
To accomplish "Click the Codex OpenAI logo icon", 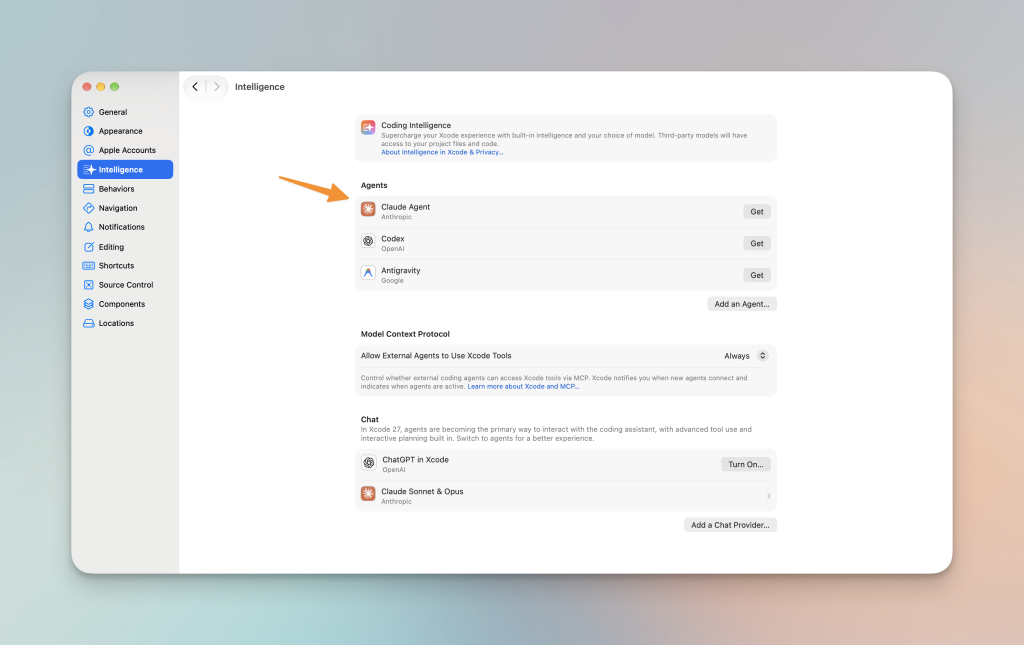I will tap(368, 241).
